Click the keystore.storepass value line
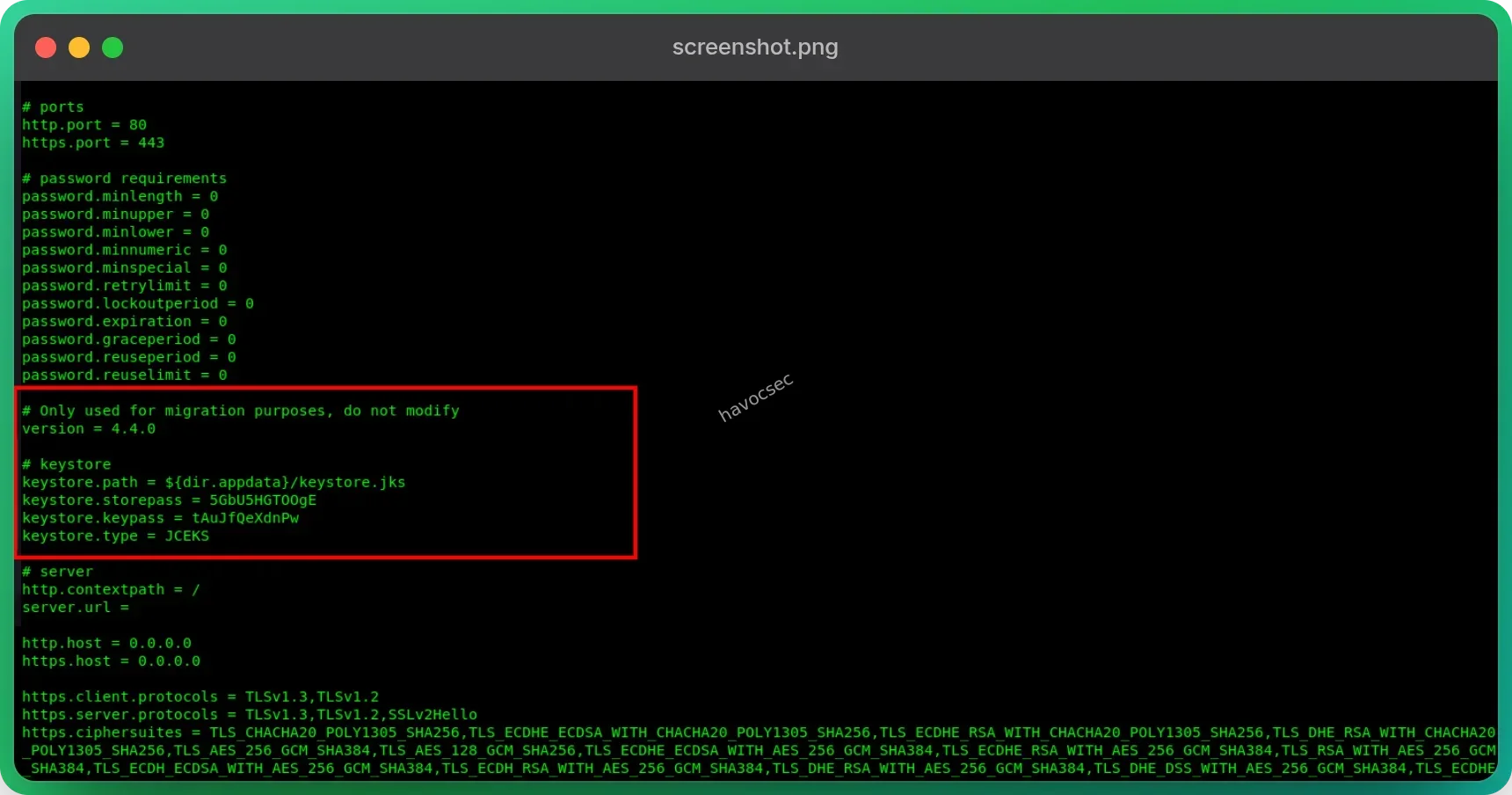This screenshot has width=1512, height=795. pos(169,500)
